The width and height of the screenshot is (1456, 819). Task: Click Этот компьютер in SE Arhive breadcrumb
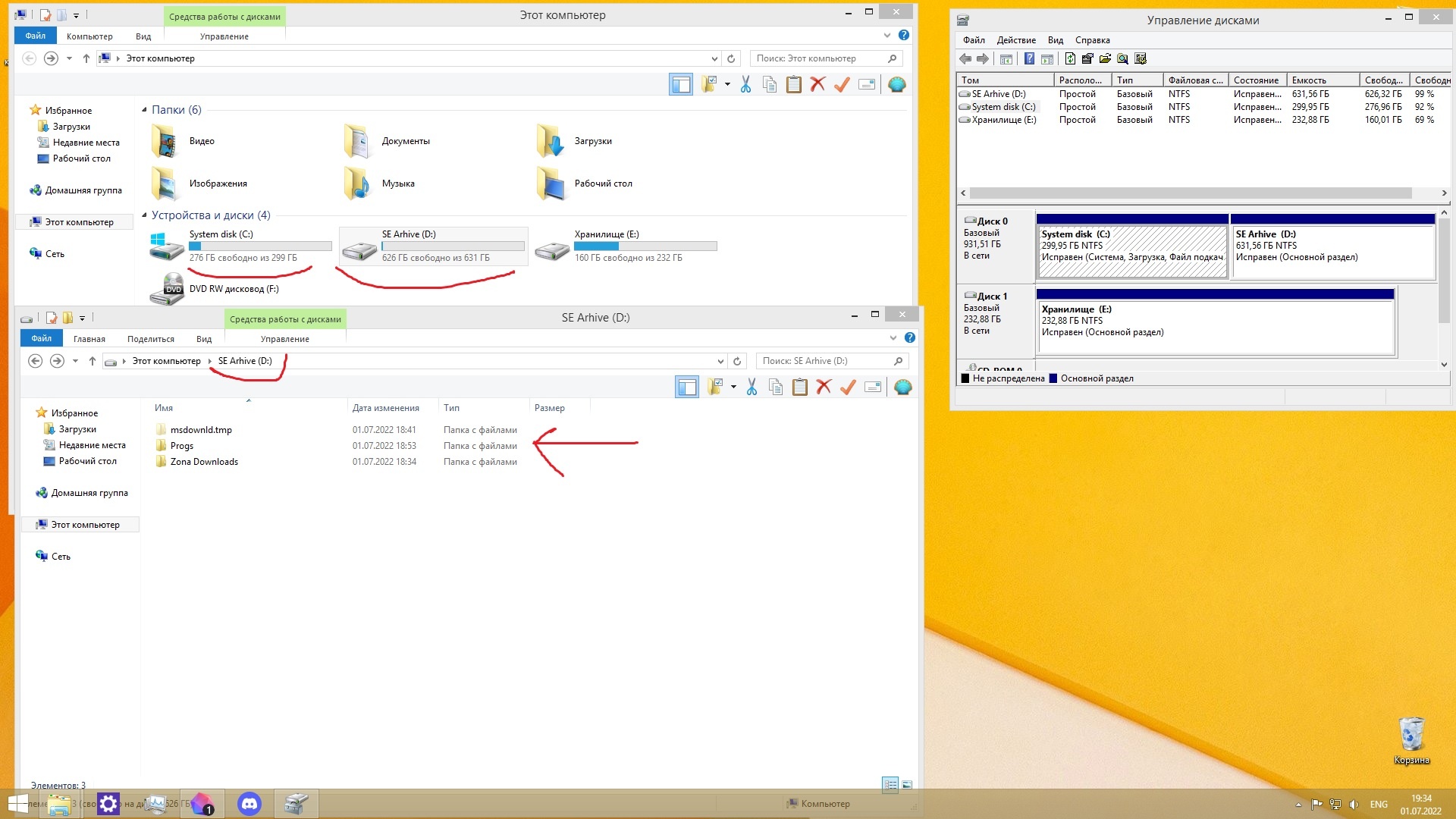pyautogui.click(x=166, y=361)
